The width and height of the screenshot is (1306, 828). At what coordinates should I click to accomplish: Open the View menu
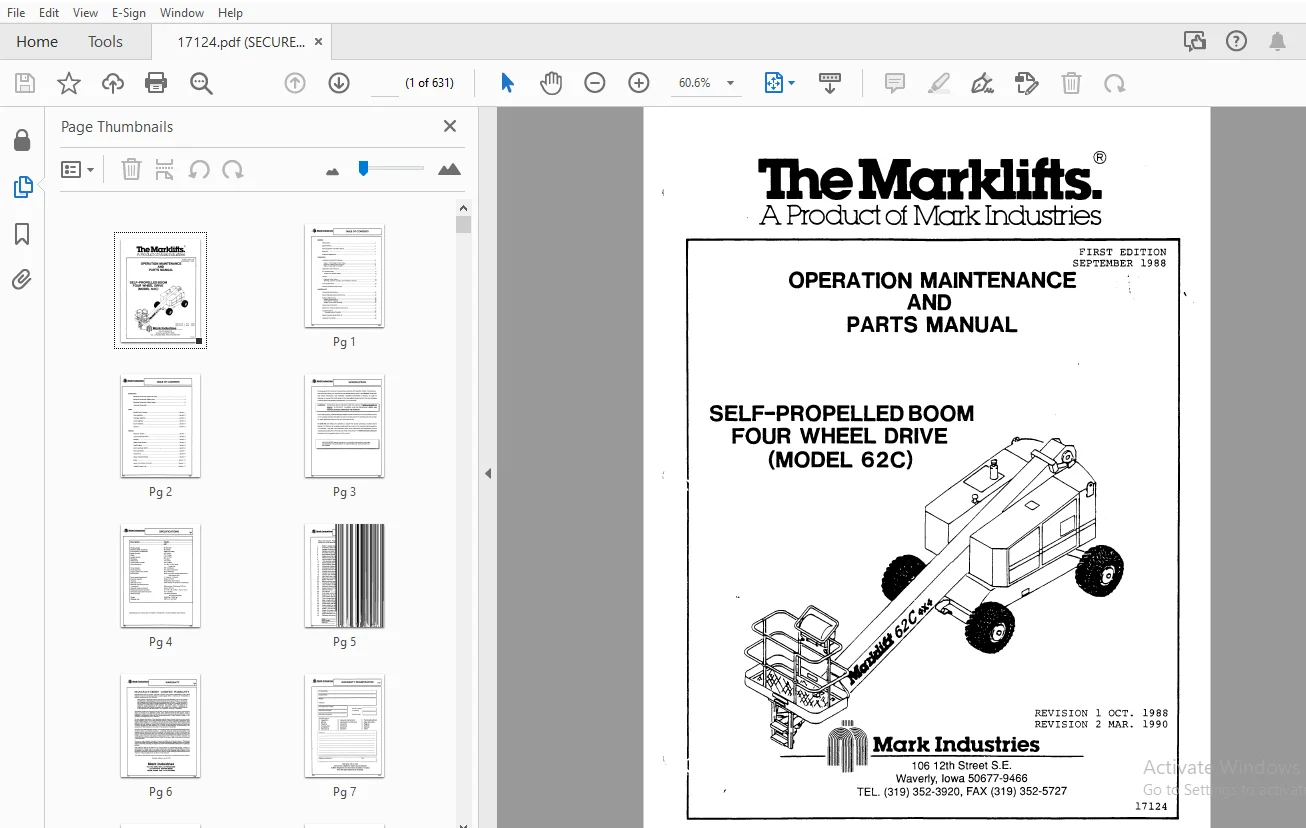pos(86,12)
